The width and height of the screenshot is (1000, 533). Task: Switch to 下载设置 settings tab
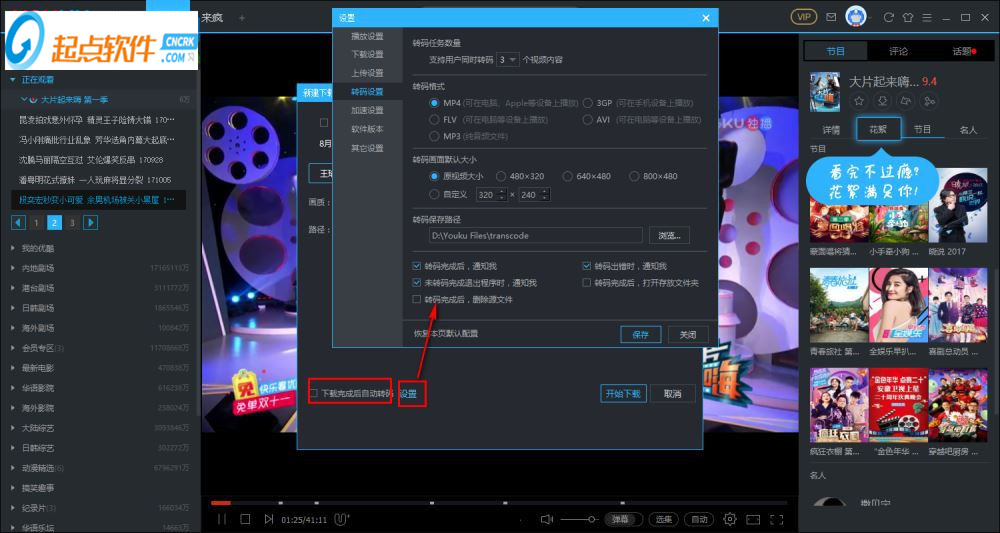coord(367,55)
